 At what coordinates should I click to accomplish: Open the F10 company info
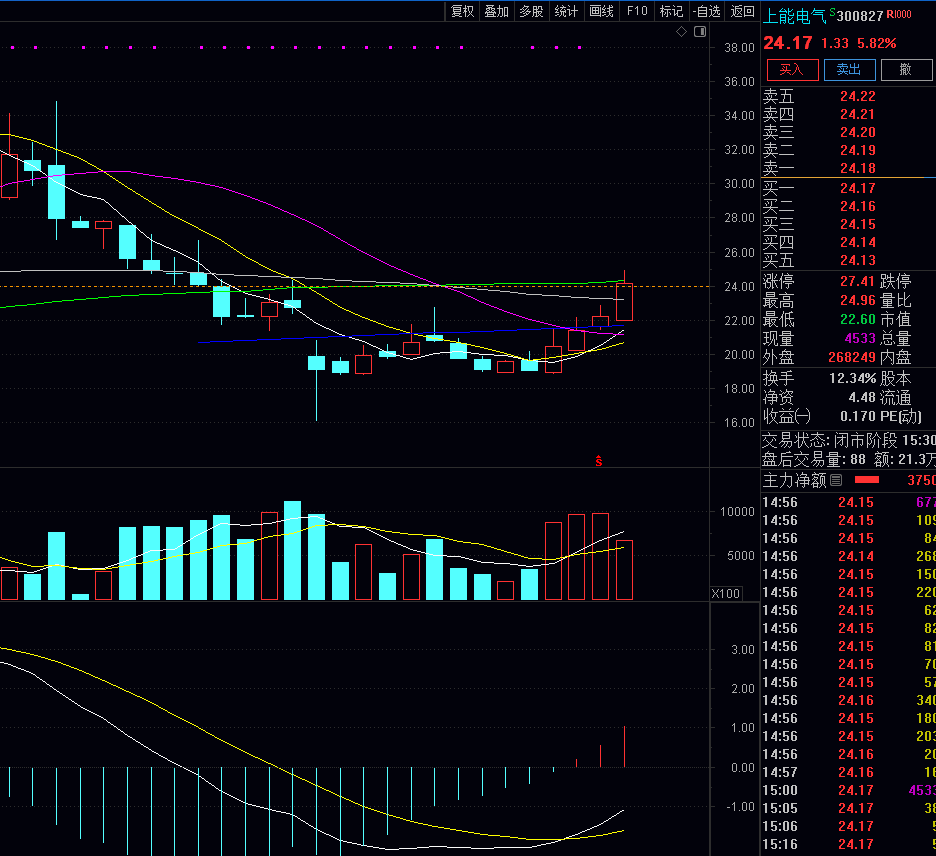click(x=637, y=11)
